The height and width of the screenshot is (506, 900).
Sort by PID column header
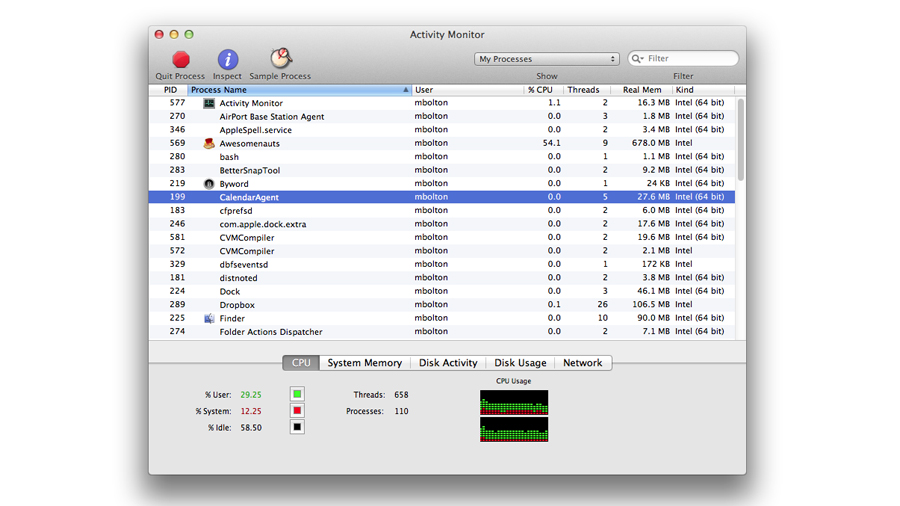click(170, 90)
